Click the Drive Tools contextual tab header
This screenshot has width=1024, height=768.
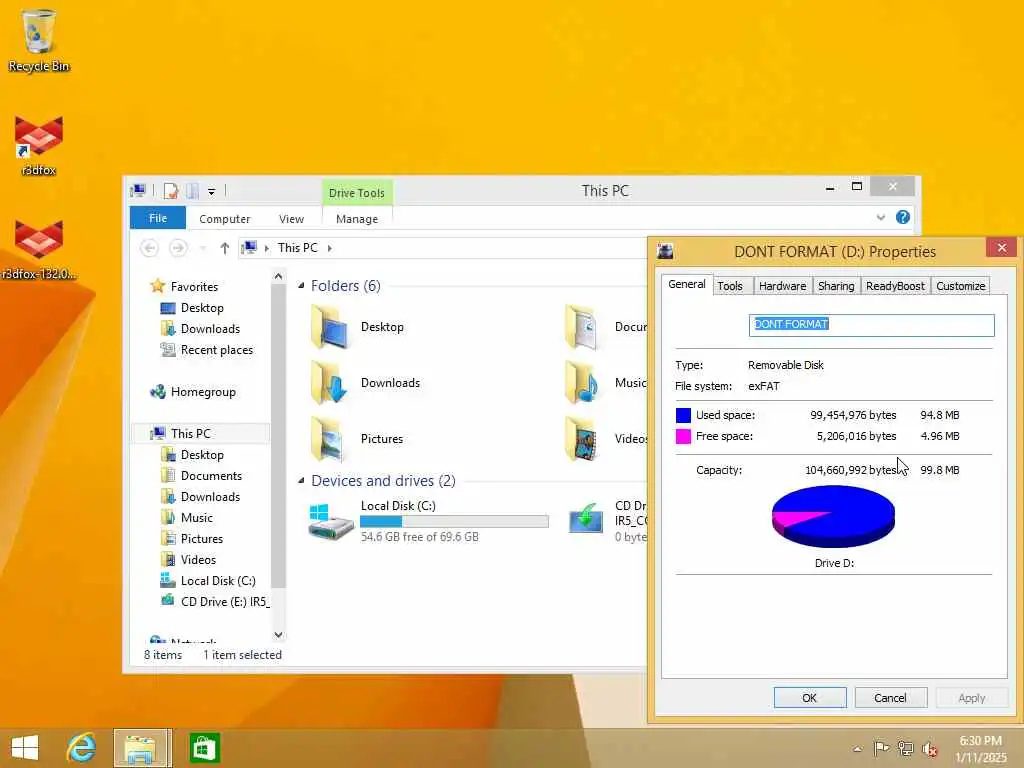click(357, 193)
